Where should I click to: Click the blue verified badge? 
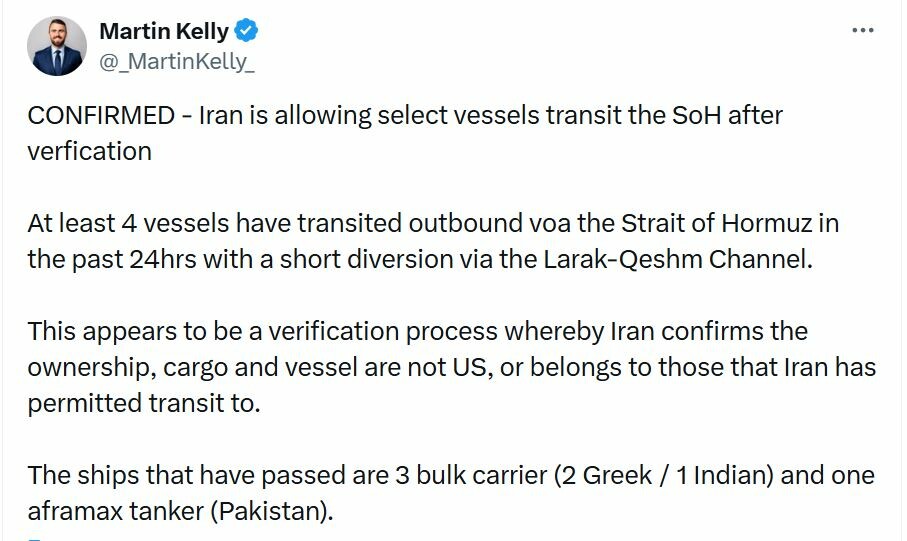coord(247,31)
